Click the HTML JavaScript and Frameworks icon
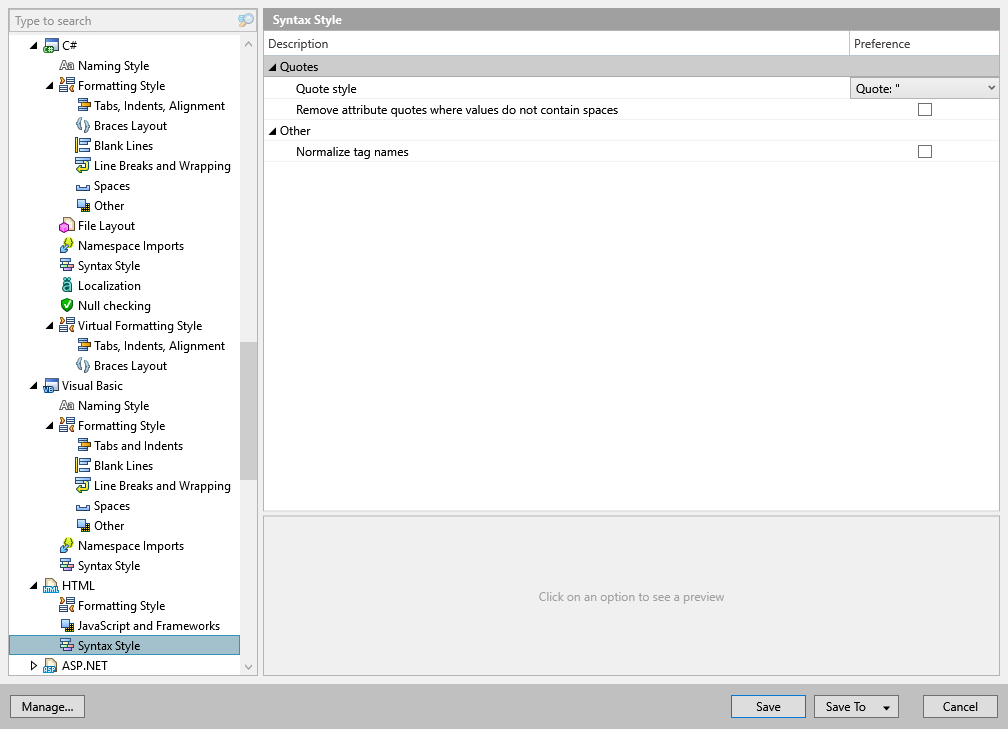This screenshot has height=729, width=1008. click(x=67, y=626)
